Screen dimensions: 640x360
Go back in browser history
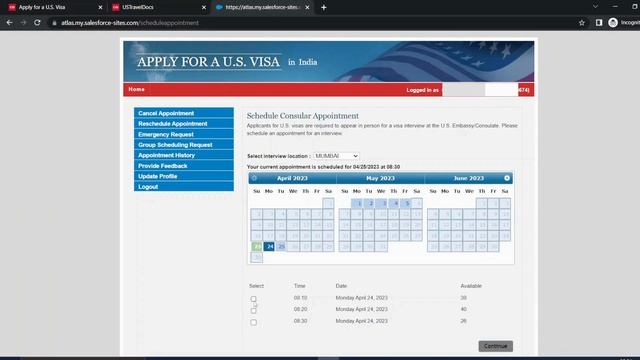pyautogui.click(x=9, y=23)
